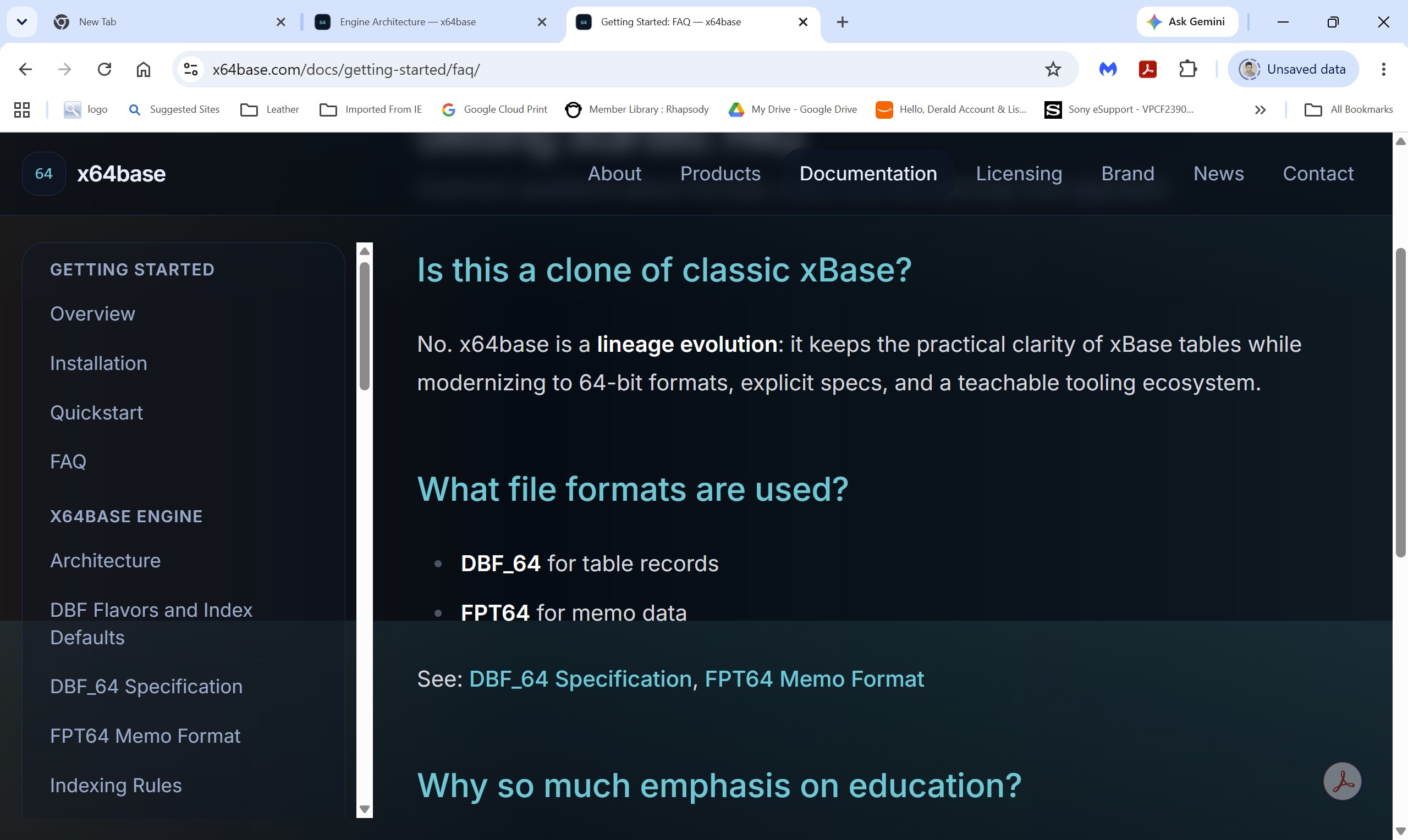The width and height of the screenshot is (1408, 840).
Task: Open the Adobe Acrobat extension icon
Action: coord(1147,69)
